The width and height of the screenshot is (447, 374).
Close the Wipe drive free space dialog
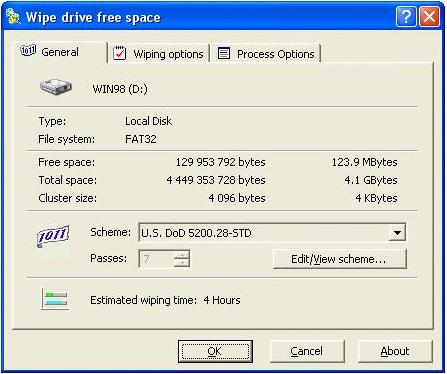[x=429, y=16]
